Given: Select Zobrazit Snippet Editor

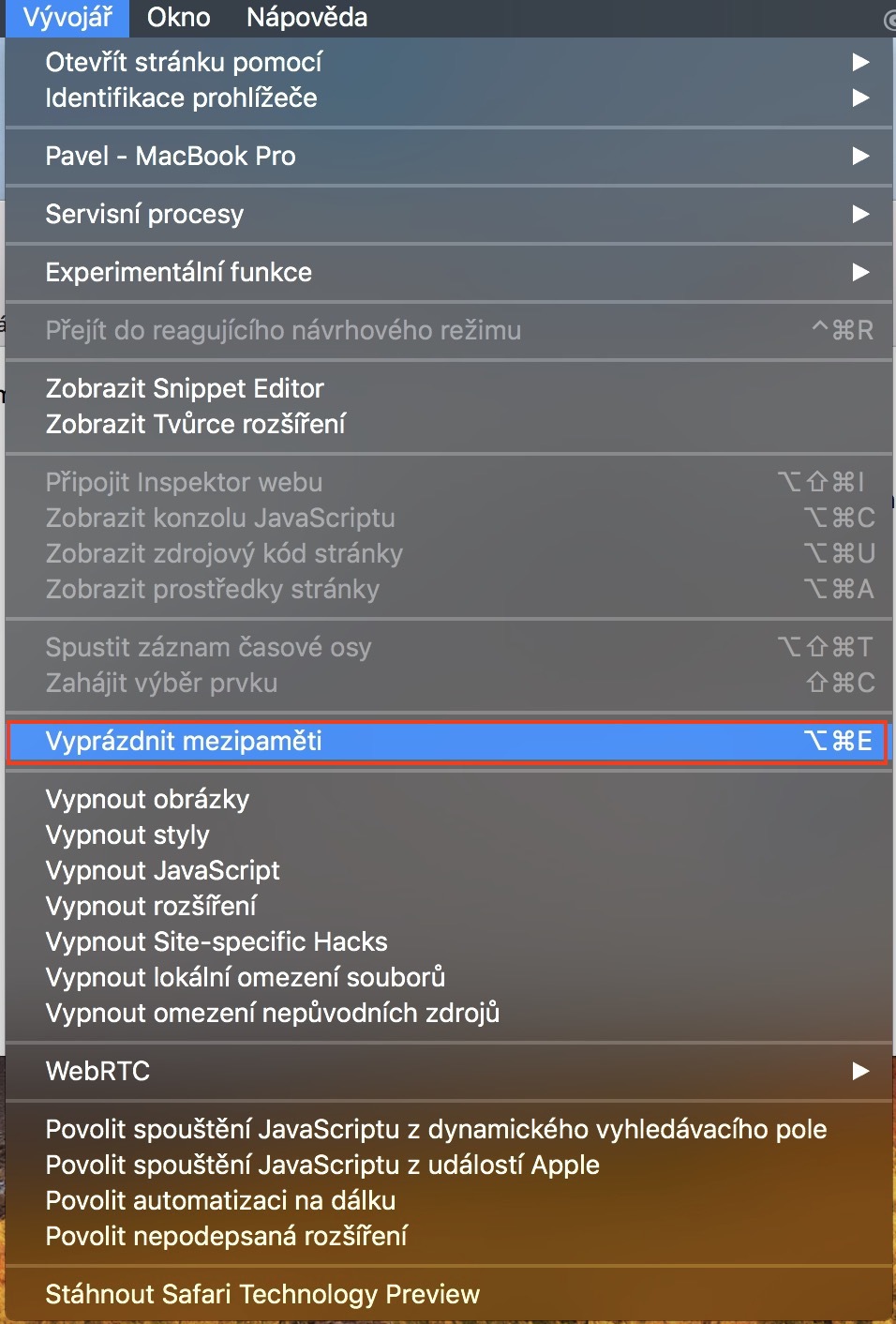Looking at the screenshot, I should click(x=185, y=388).
